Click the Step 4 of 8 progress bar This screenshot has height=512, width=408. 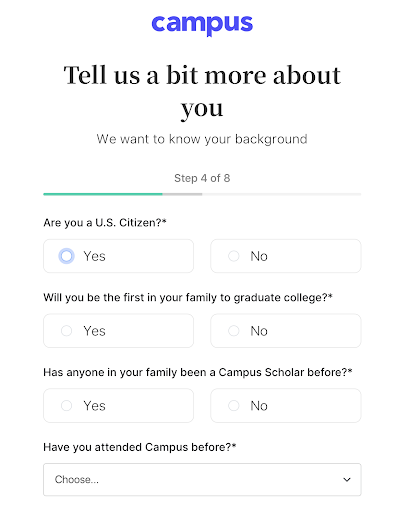202,194
